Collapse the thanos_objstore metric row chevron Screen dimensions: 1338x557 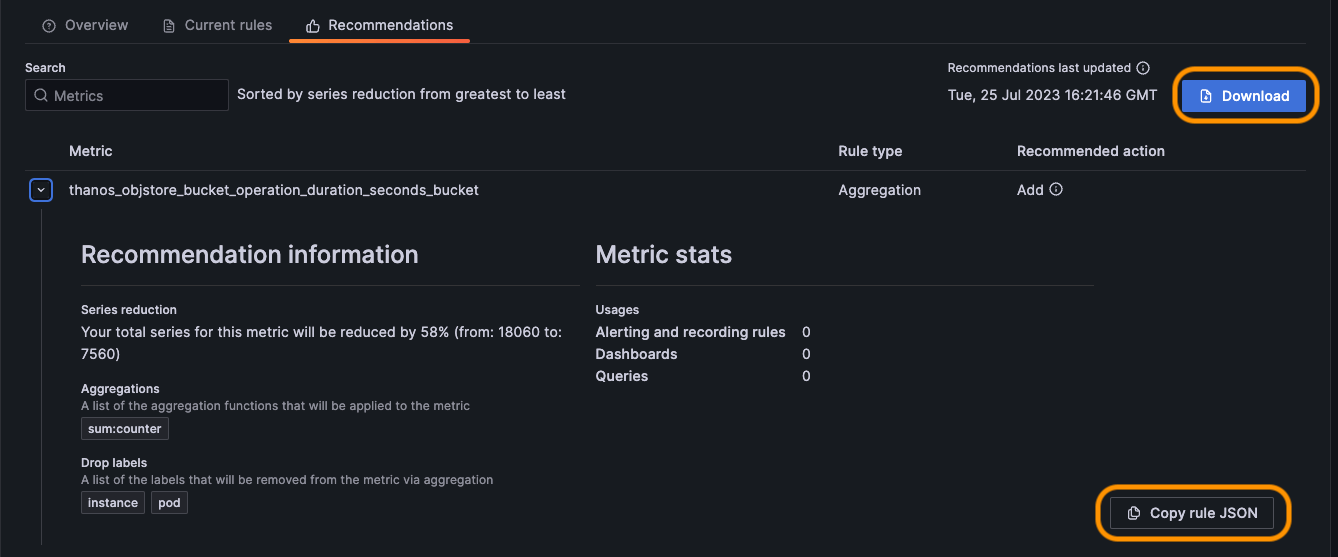point(41,189)
